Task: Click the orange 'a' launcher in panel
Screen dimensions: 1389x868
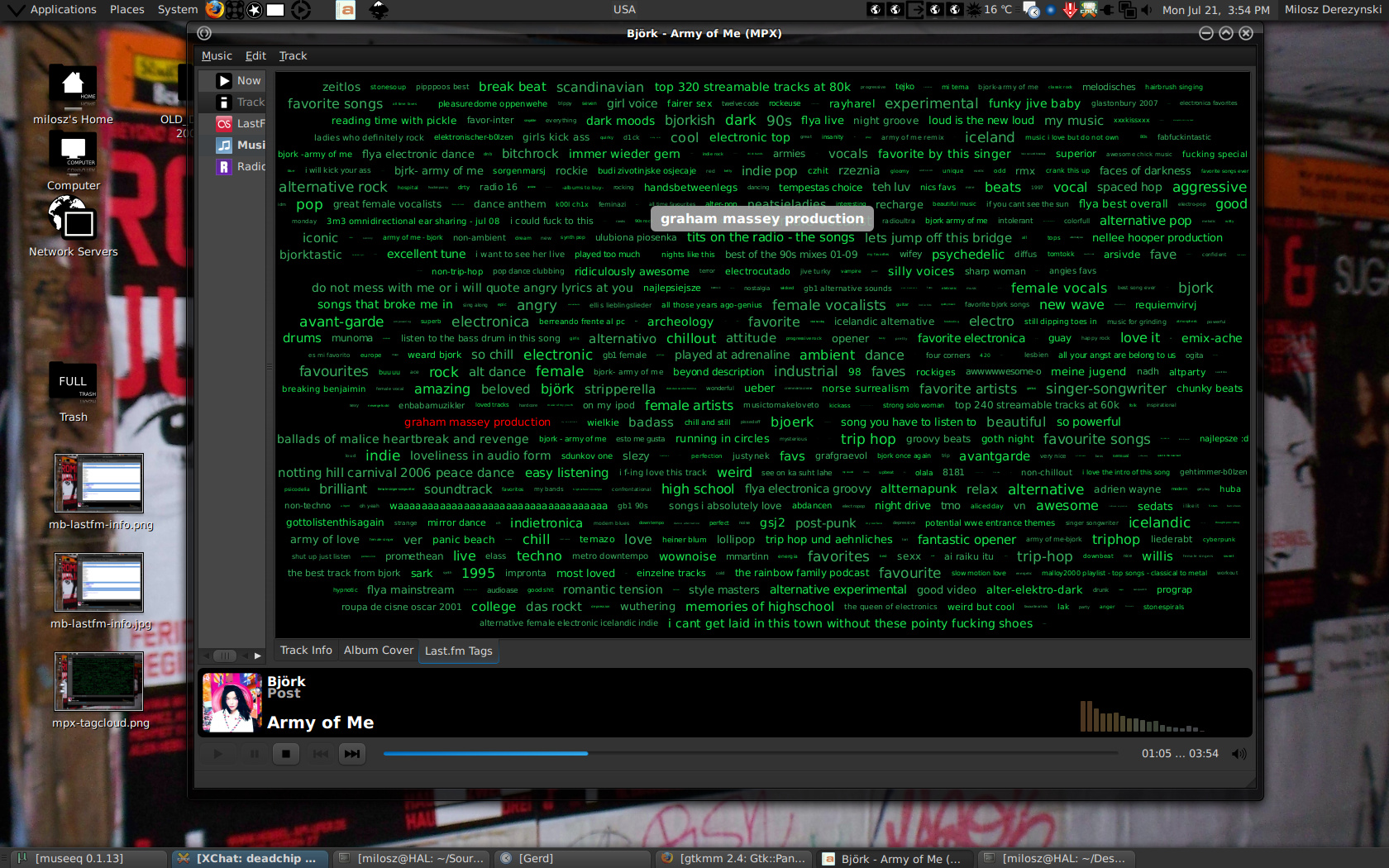Action: tap(346, 10)
